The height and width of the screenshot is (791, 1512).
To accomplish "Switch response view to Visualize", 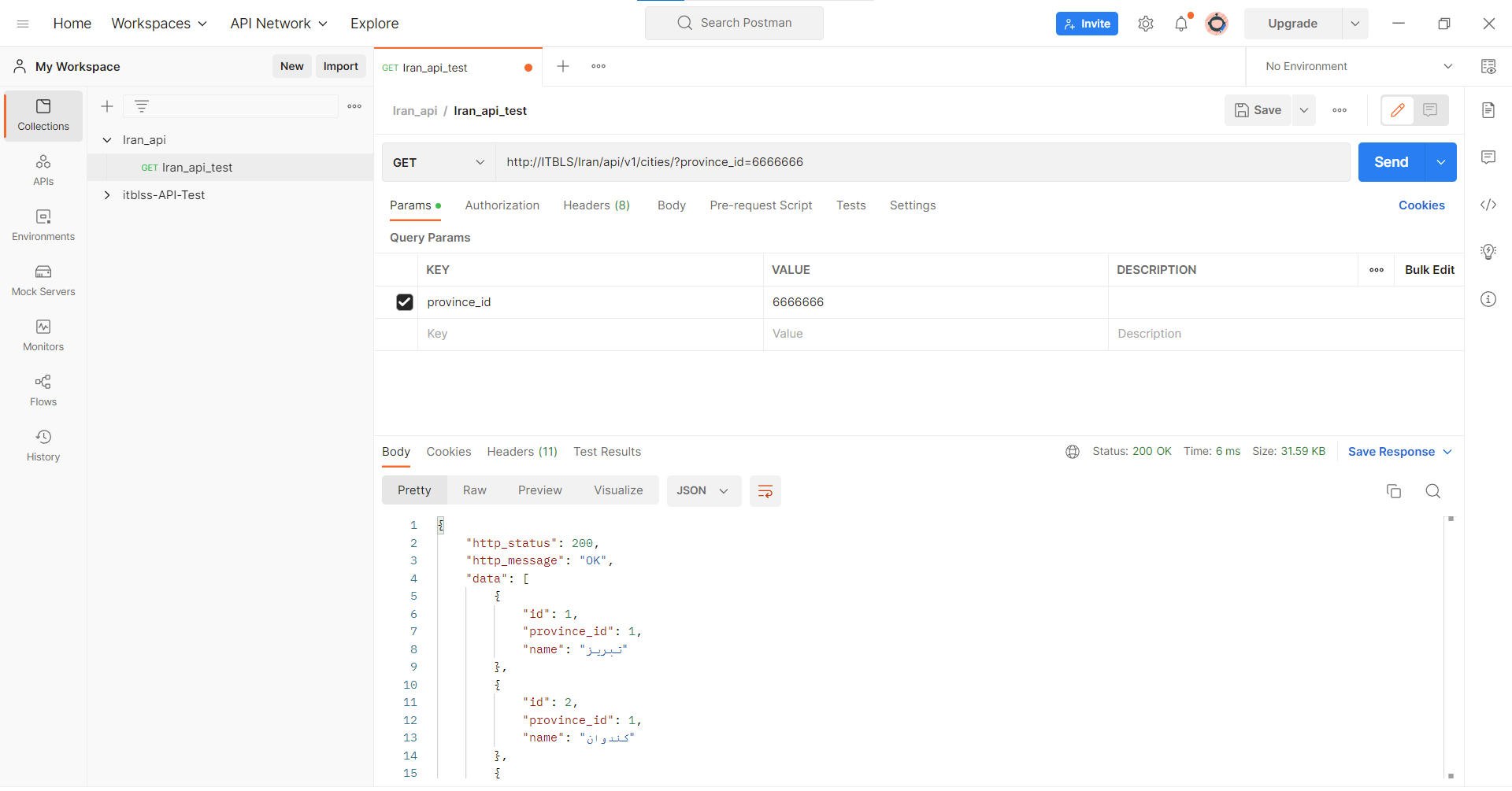I will tap(618, 490).
